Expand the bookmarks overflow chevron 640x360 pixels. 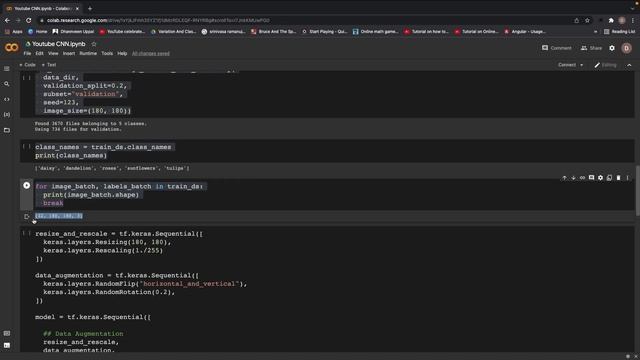(596, 31)
